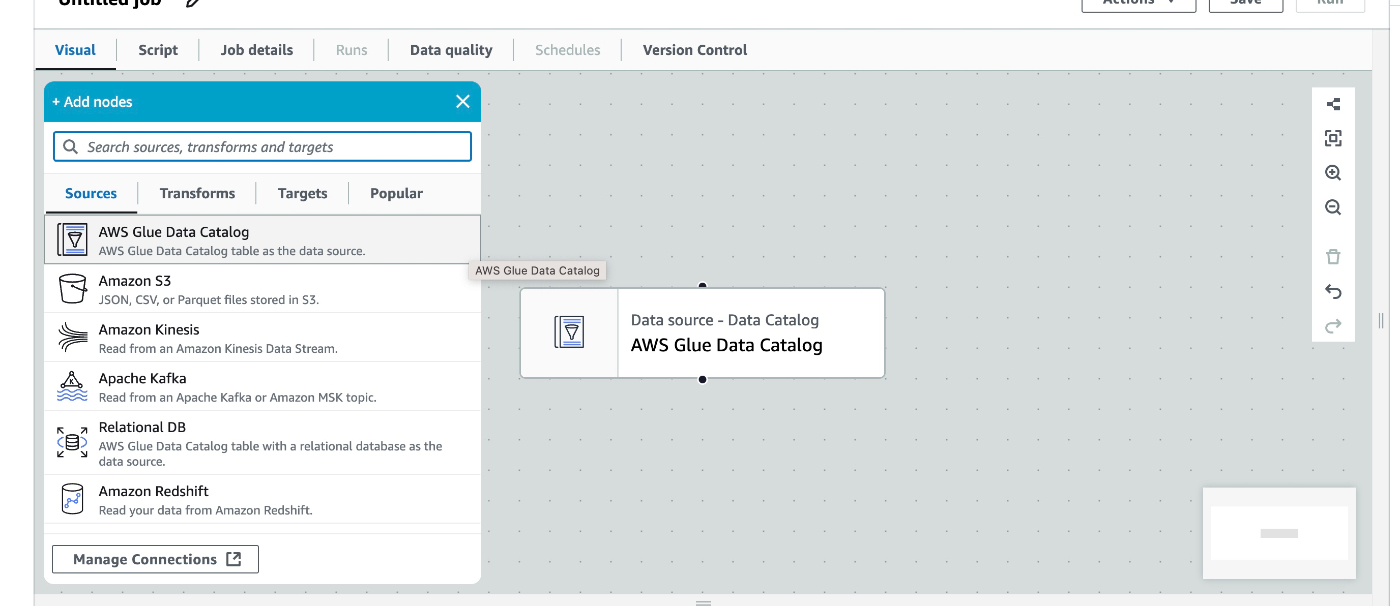Click the side panel resize handle at right edge
Screen dimensions: 1400x606
tap(1381, 321)
